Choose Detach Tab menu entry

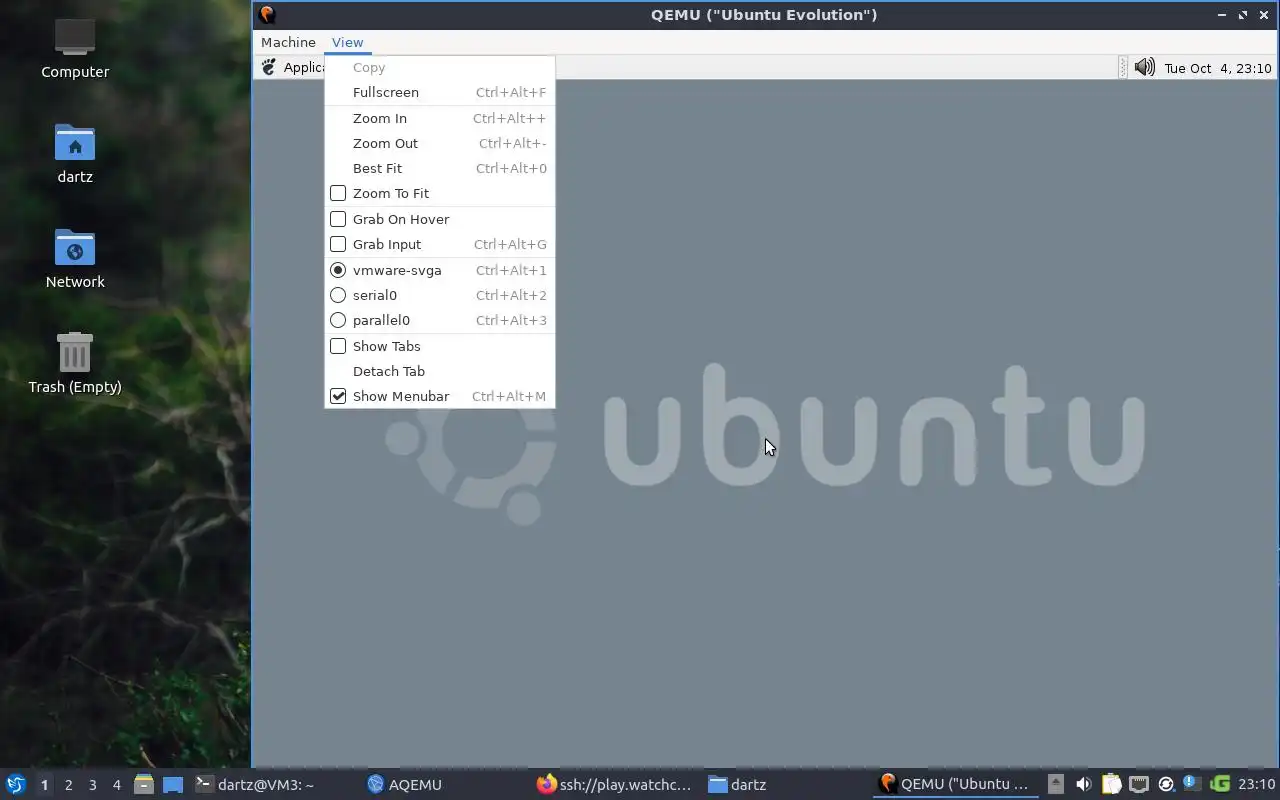439,371
